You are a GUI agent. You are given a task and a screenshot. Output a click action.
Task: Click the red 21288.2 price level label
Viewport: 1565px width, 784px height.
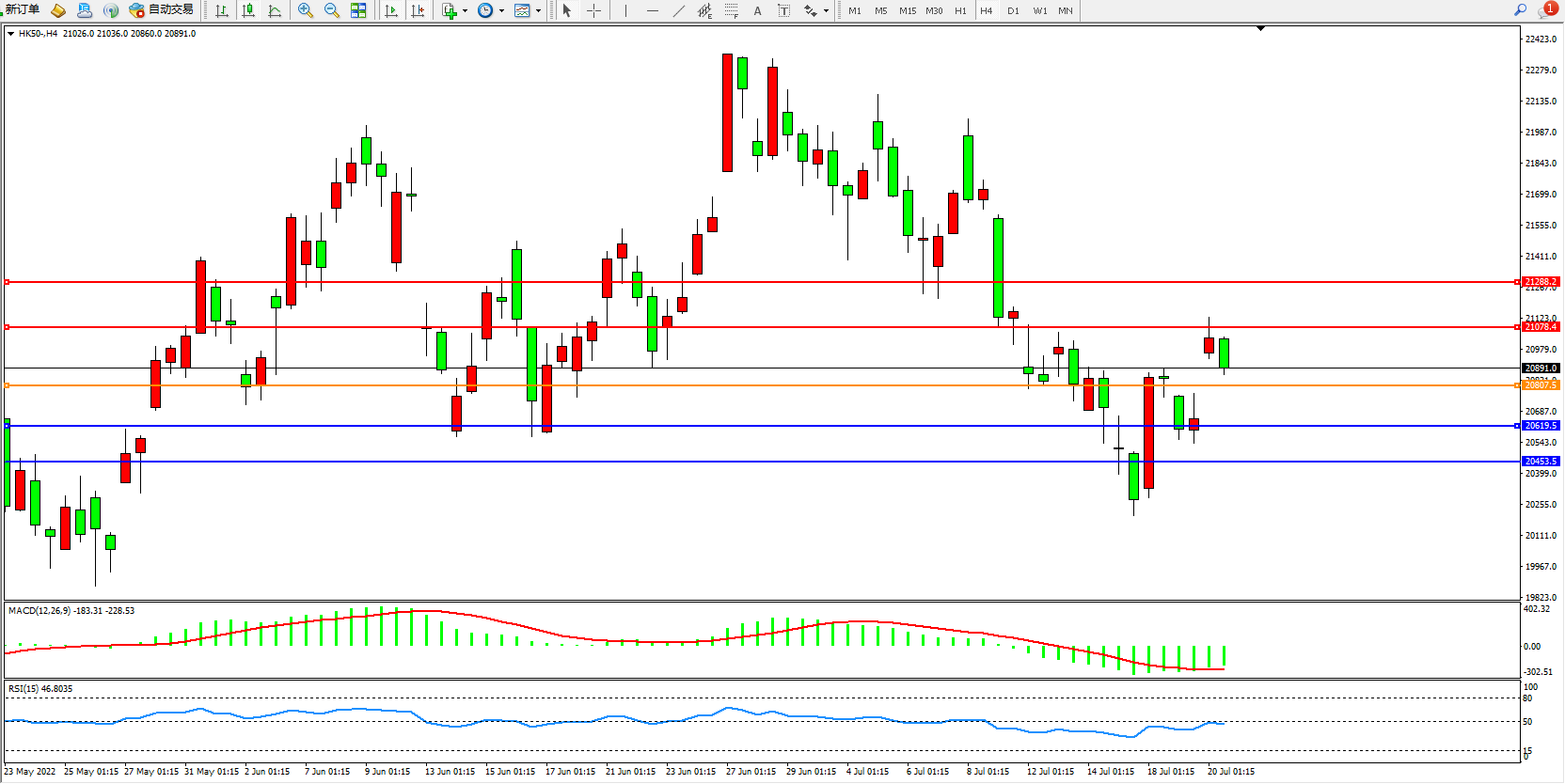pos(1541,282)
